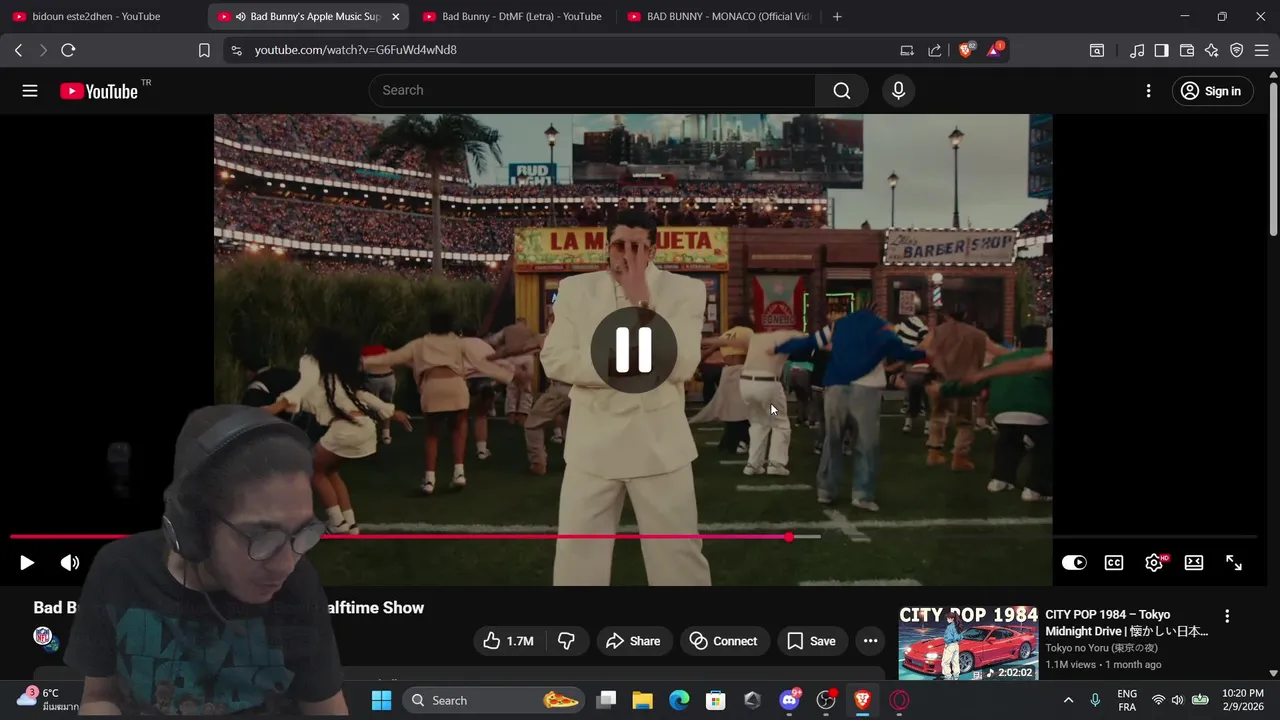The height and width of the screenshot is (720, 1280).
Task: Open the weather widget showing 6°C
Action: click(x=45, y=700)
